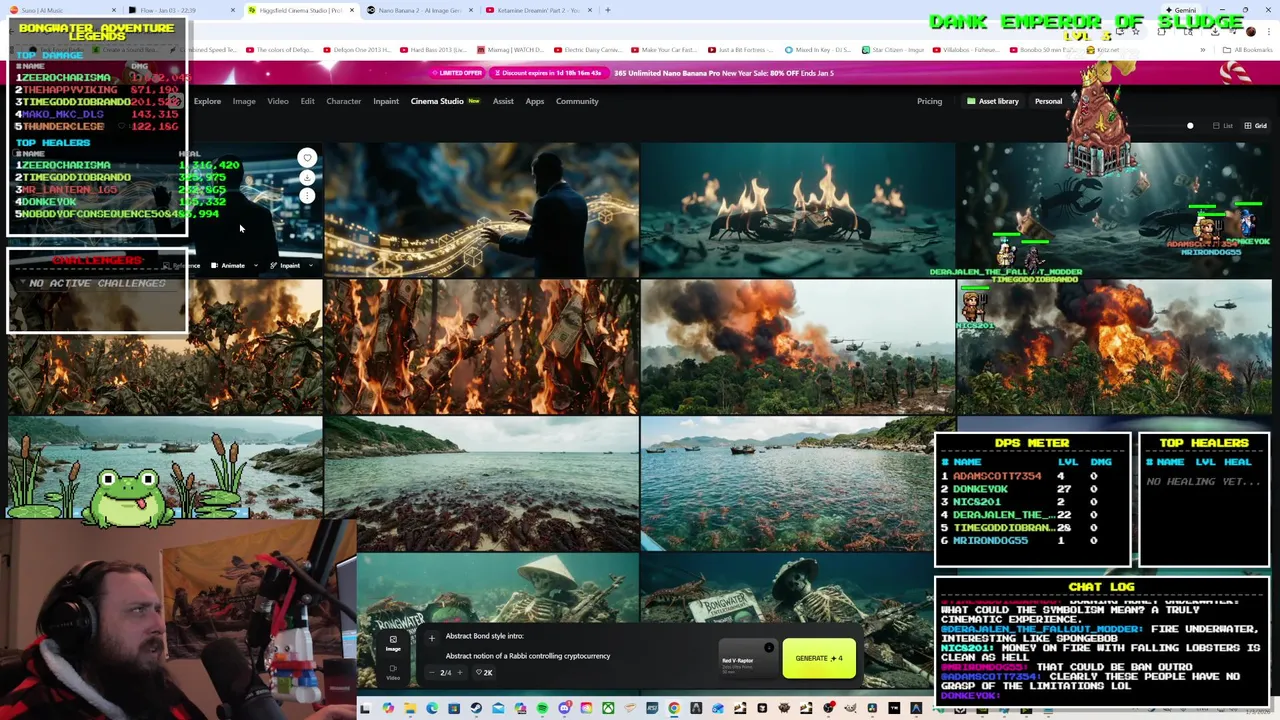Open the skeleton with conical hat thumbnail

click(497, 590)
